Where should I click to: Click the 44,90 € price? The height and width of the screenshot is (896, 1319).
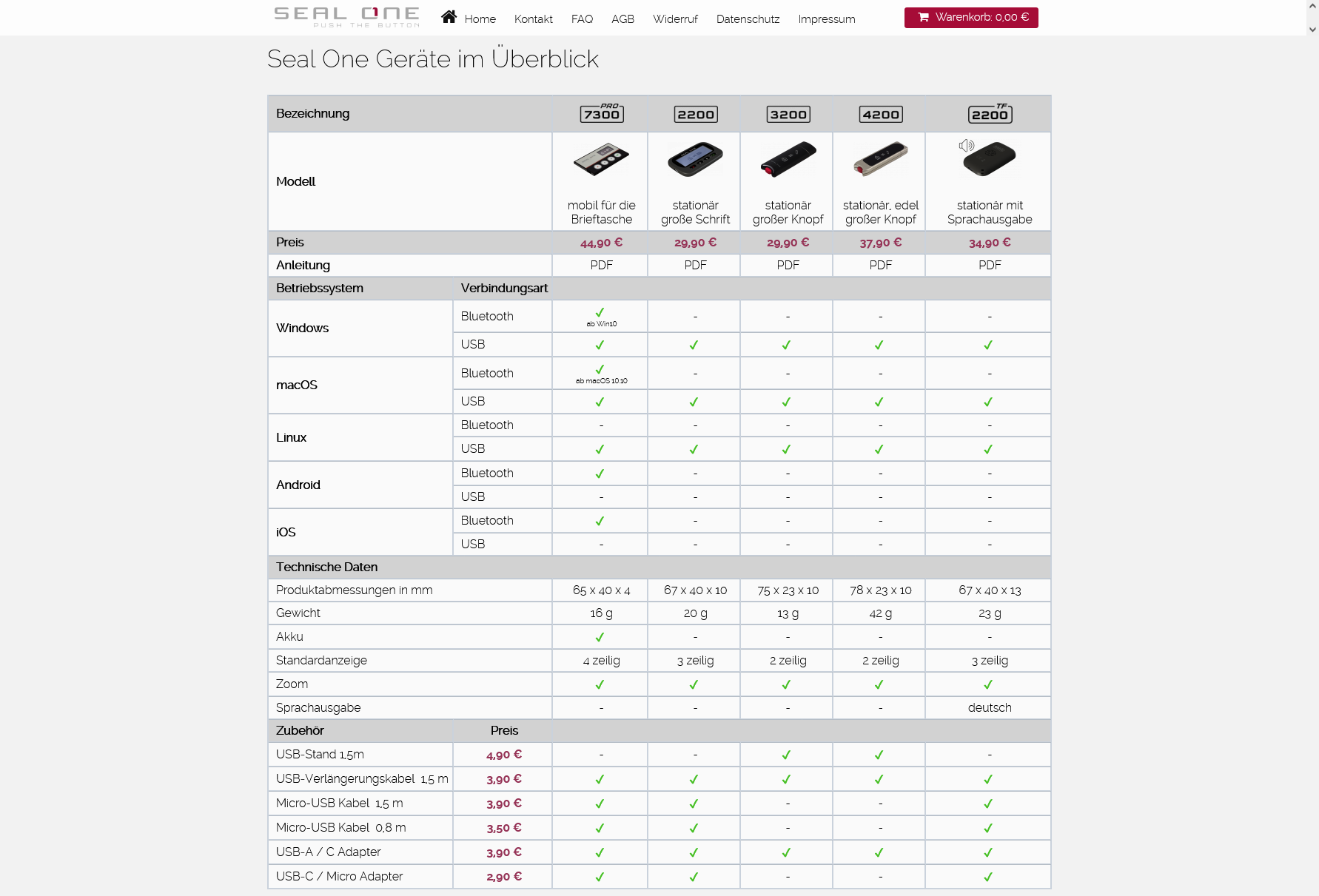coord(602,243)
